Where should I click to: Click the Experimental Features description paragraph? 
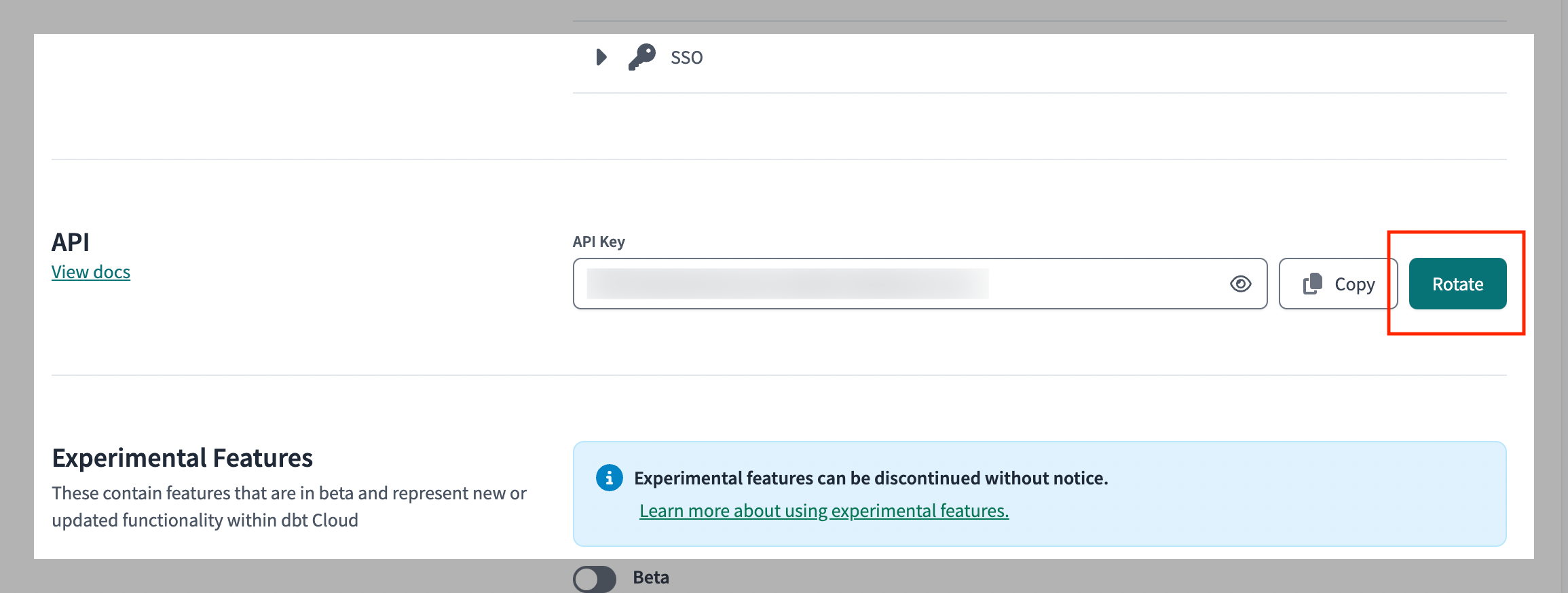tap(288, 506)
